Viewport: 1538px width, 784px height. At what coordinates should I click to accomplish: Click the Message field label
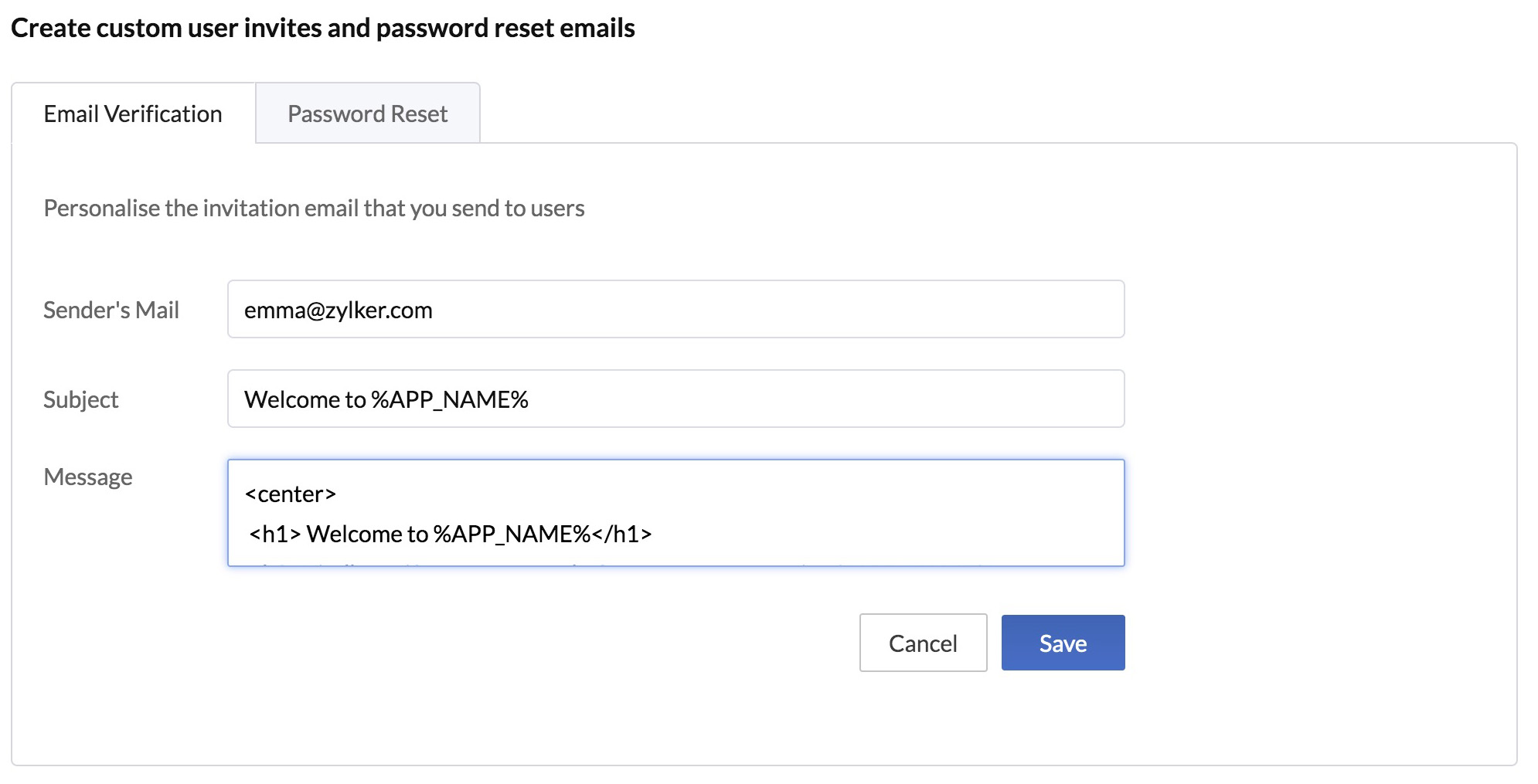pos(88,477)
